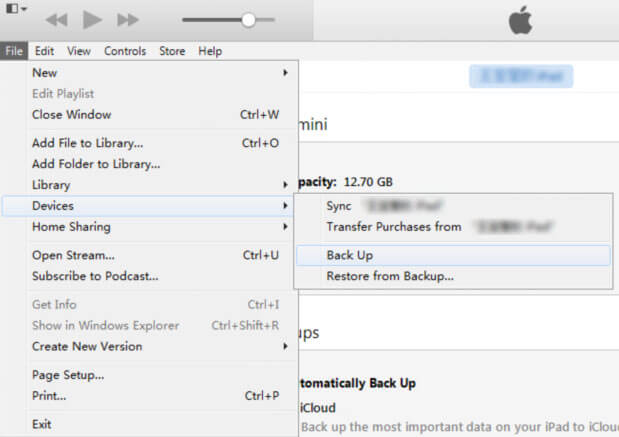619x437 pixels.
Task: Expand the Create New Version submenu
Action: (x=160, y=346)
